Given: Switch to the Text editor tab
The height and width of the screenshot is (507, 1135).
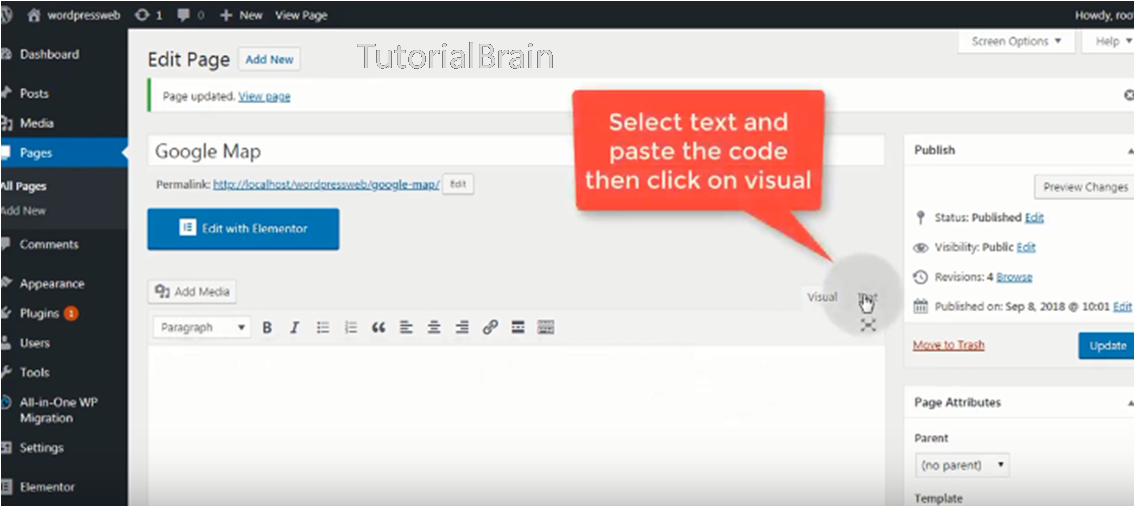Looking at the screenshot, I should 867,297.
